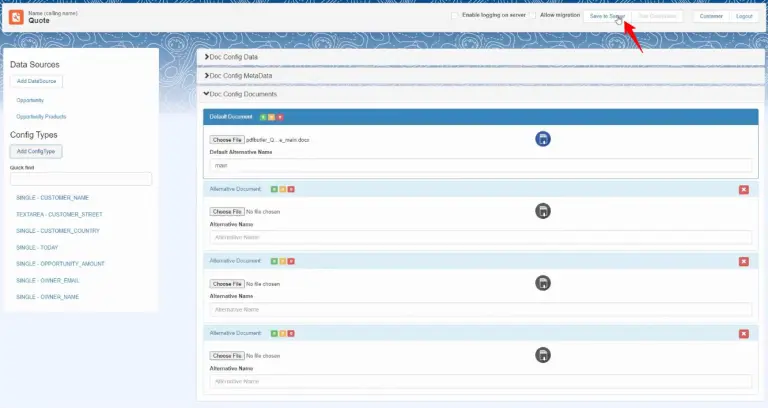Open the Opportunity Products data source
The image size is (768, 408).
tap(41, 117)
